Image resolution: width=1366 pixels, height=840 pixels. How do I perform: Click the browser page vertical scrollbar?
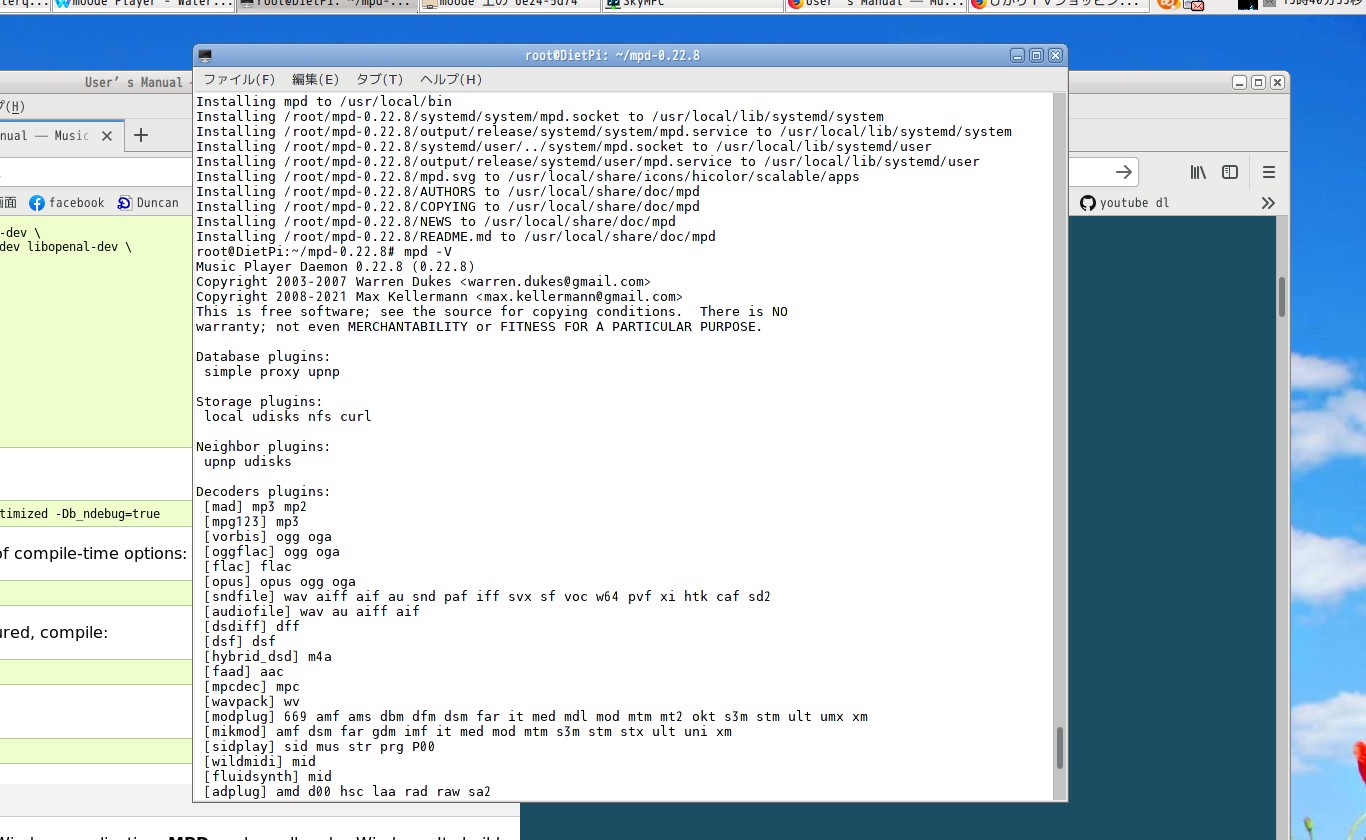point(1281,296)
